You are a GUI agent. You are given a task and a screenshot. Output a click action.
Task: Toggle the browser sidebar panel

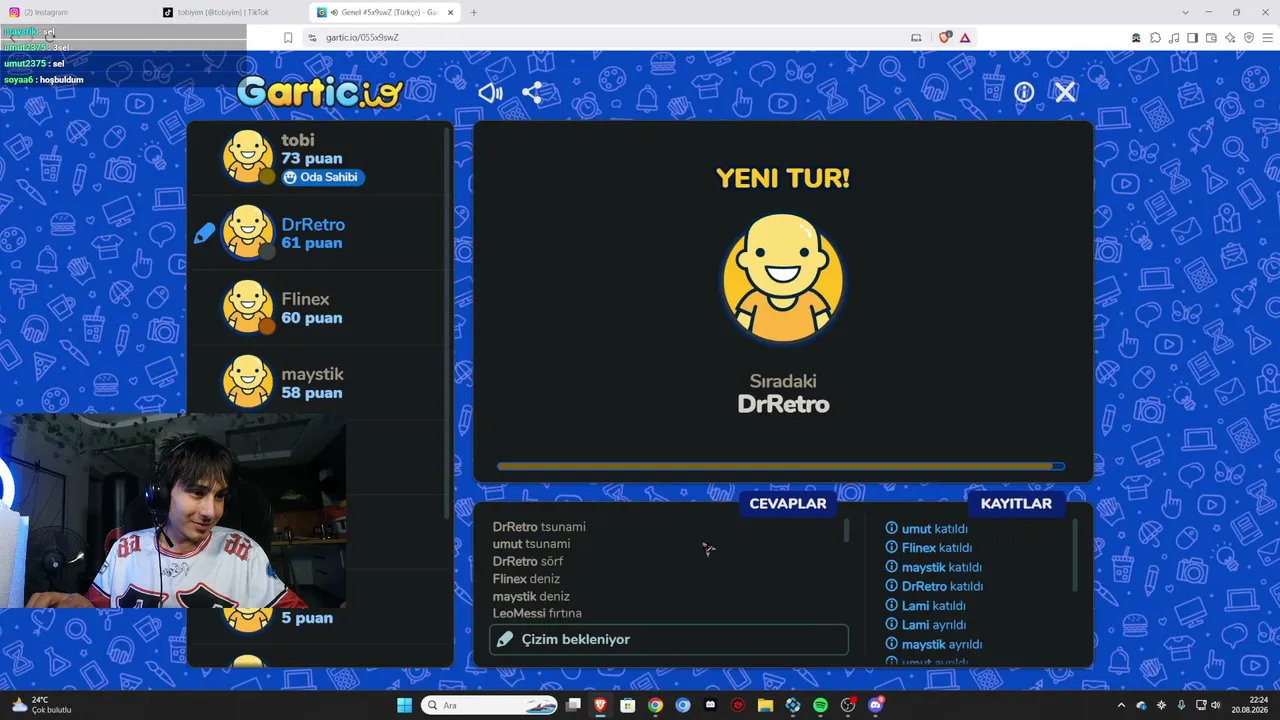coord(1192,37)
